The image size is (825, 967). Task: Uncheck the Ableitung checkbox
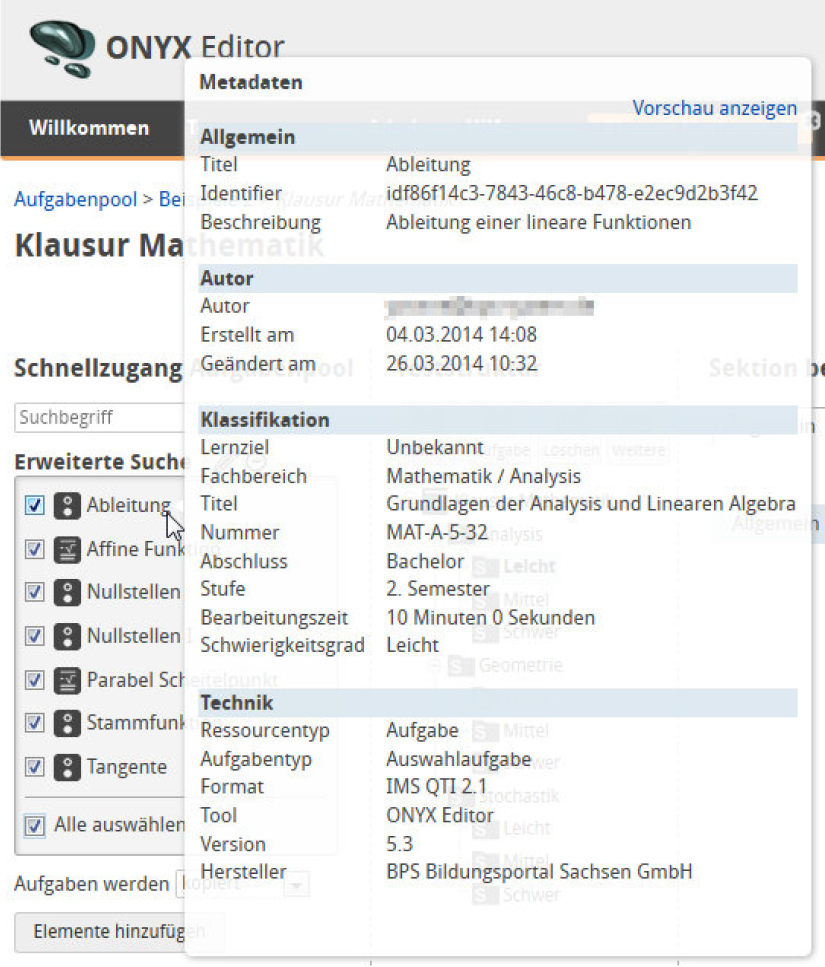(33, 506)
